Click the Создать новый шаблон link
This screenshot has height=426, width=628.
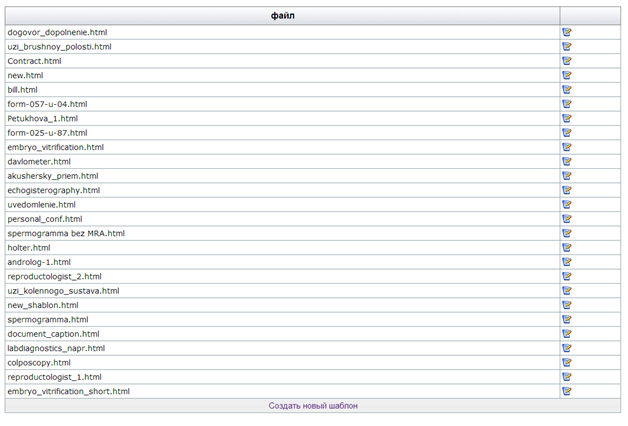(313, 406)
